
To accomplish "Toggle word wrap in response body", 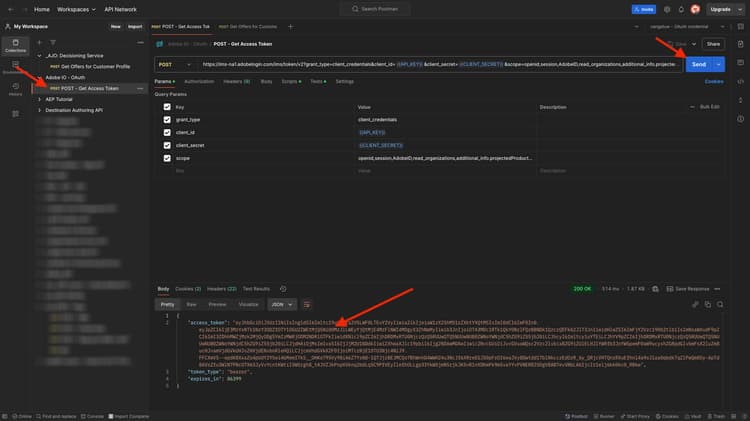I will click(307, 305).
